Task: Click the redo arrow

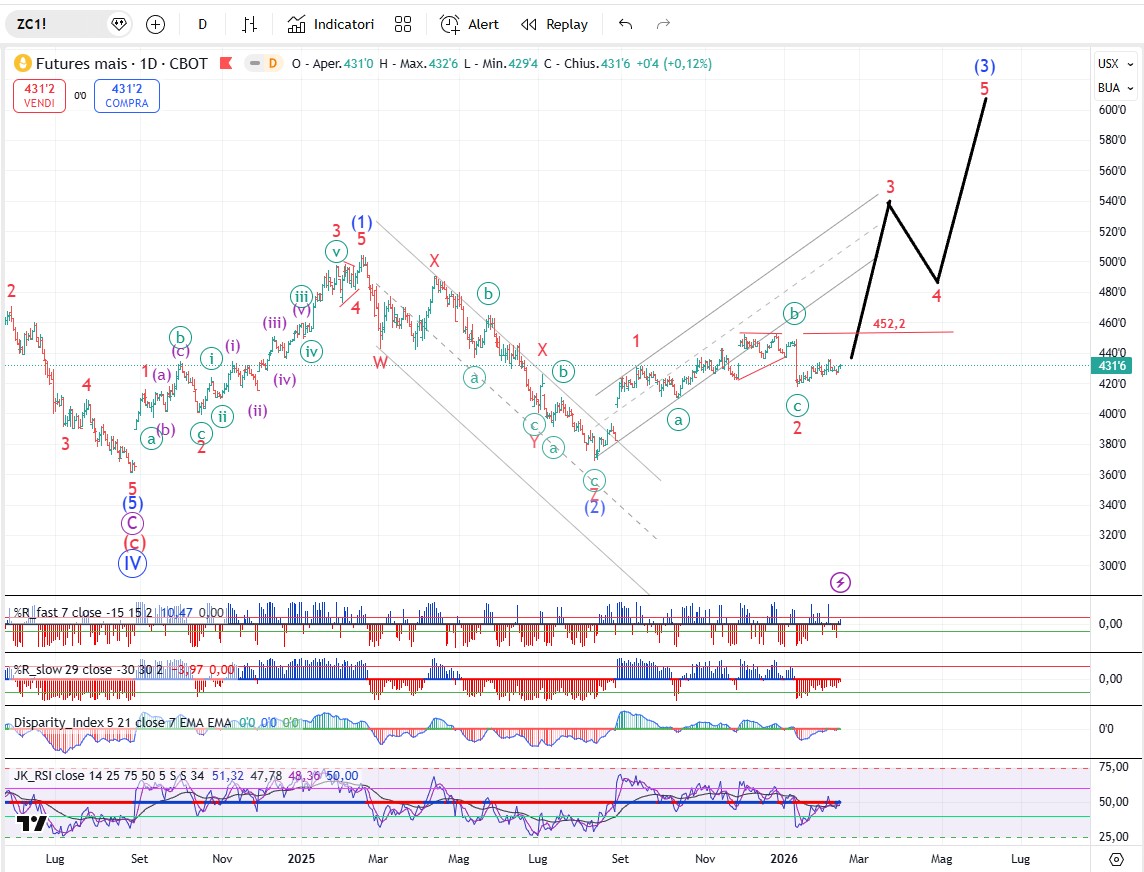Action: coord(663,24)
